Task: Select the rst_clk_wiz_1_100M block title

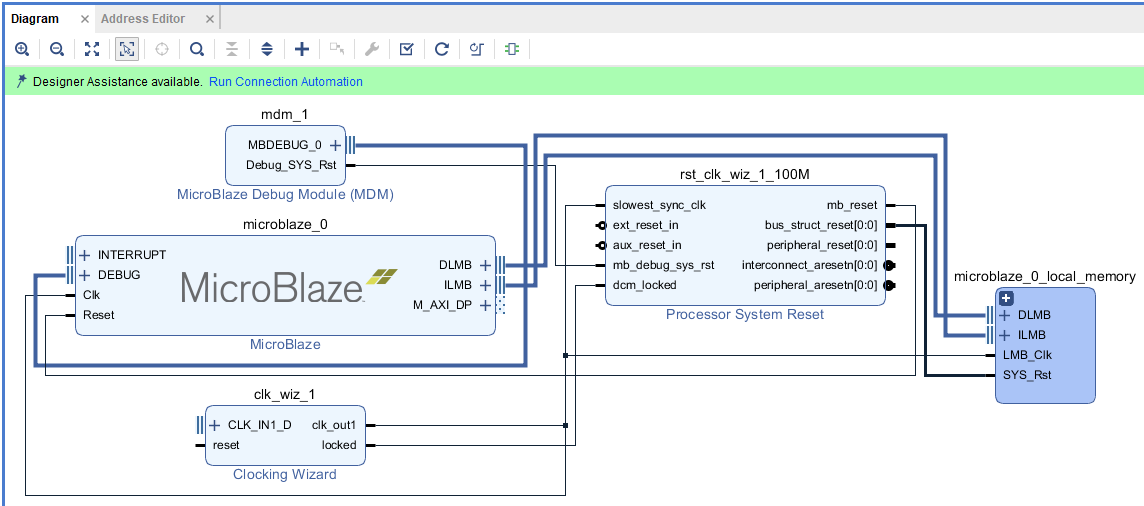Action: 745,174
